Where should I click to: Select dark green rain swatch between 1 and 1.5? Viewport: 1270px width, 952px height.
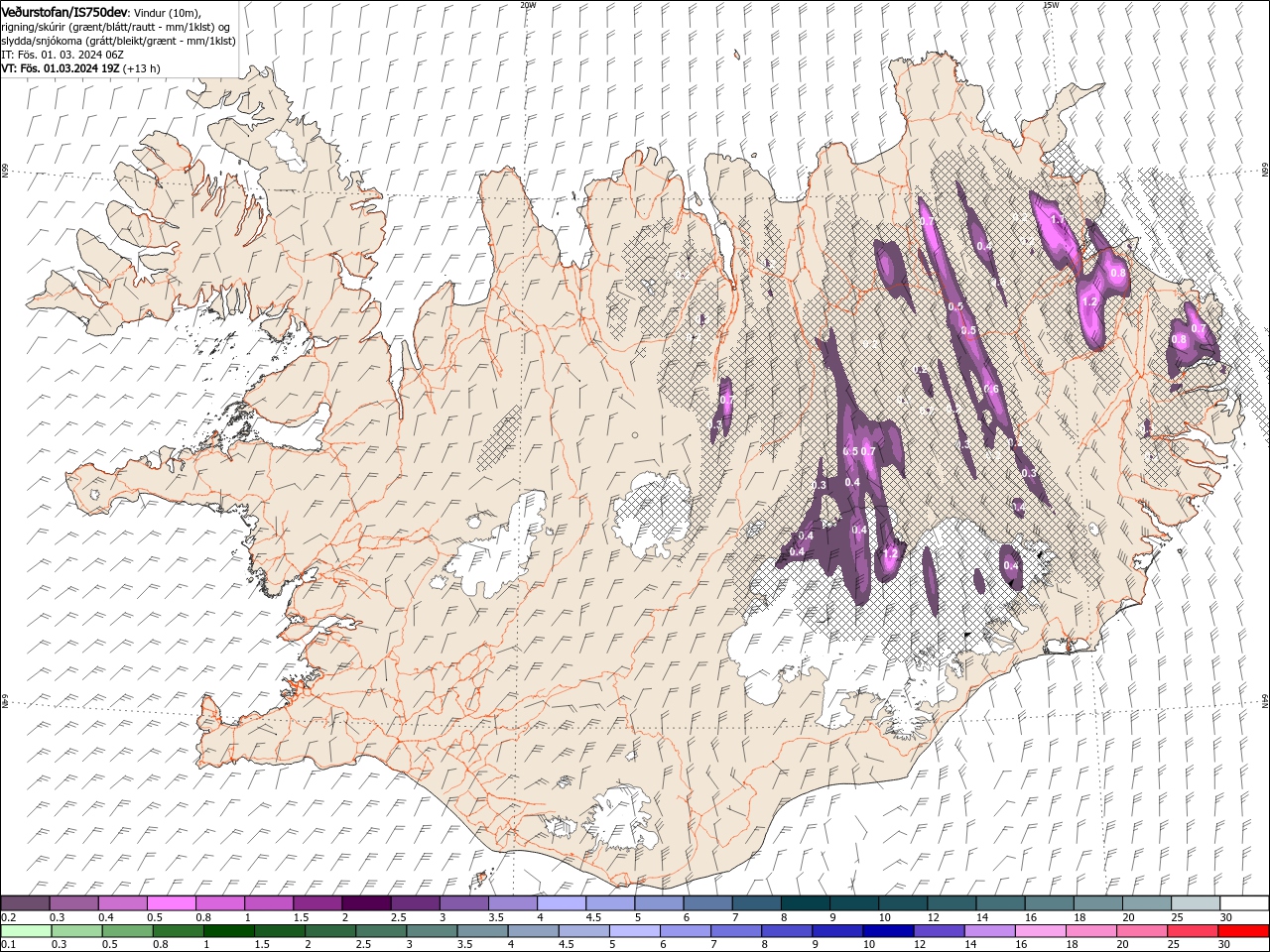click(228, 931)
